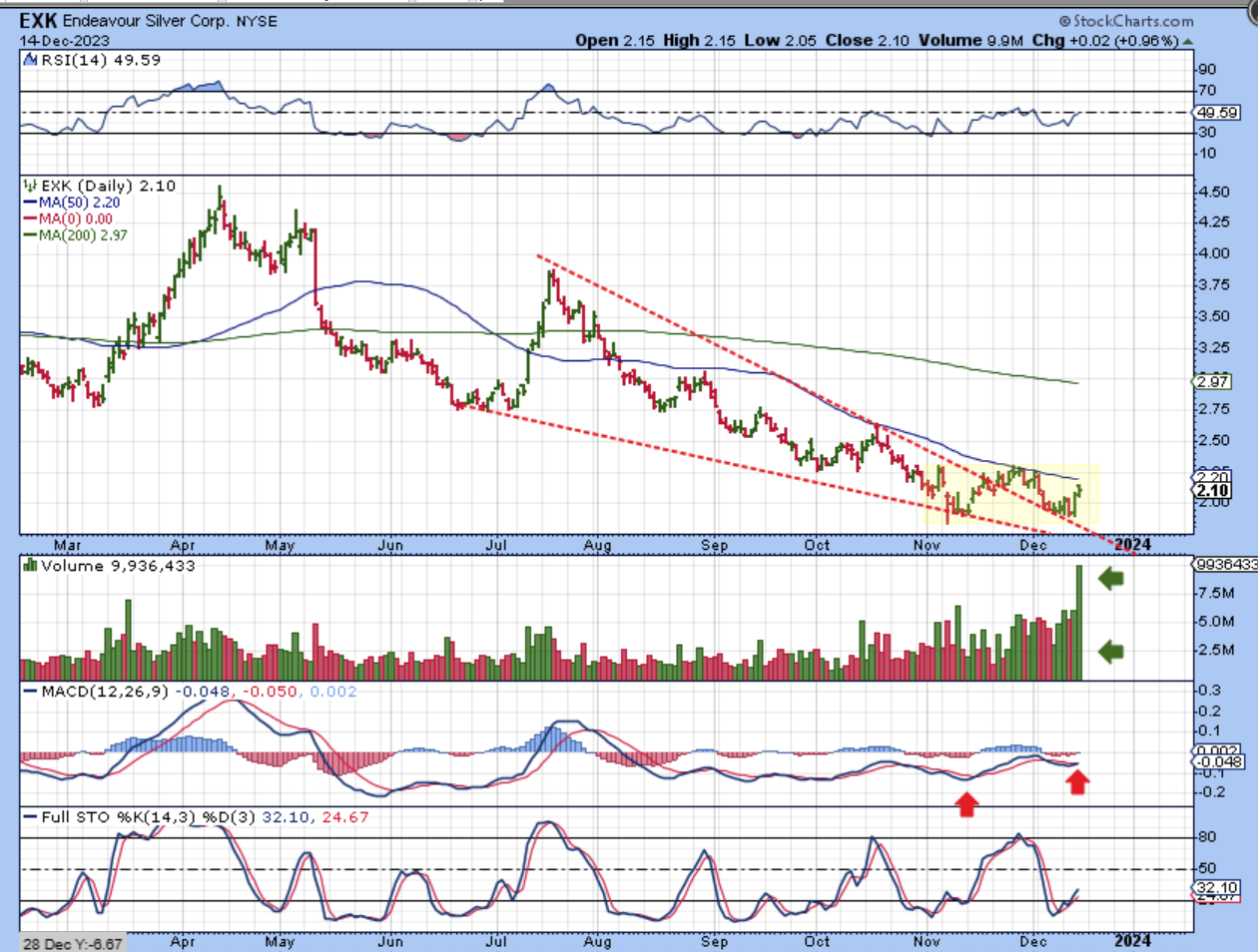Click the volume bars icon beside Volume label
The width and height of the screenshot is (1258, 952).
tap(31, 566)
